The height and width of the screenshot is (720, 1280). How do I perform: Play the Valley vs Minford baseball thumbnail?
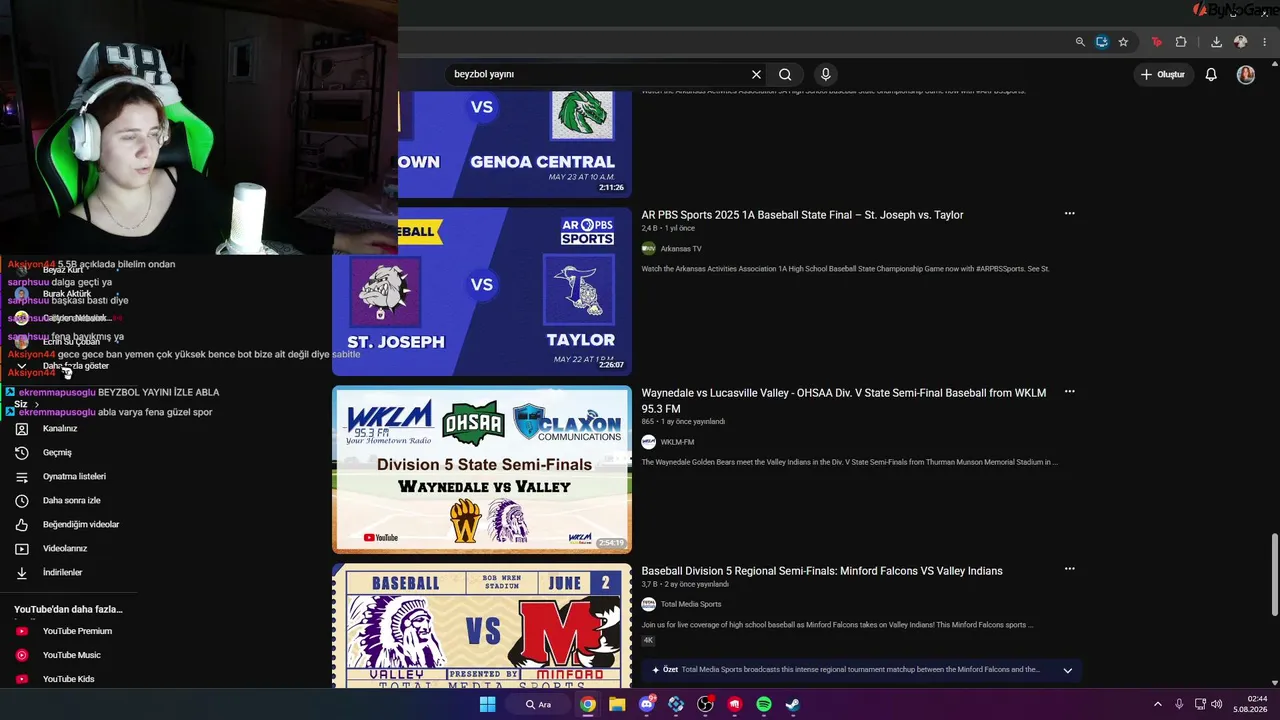pyautogui.click(x=482, y=626)
